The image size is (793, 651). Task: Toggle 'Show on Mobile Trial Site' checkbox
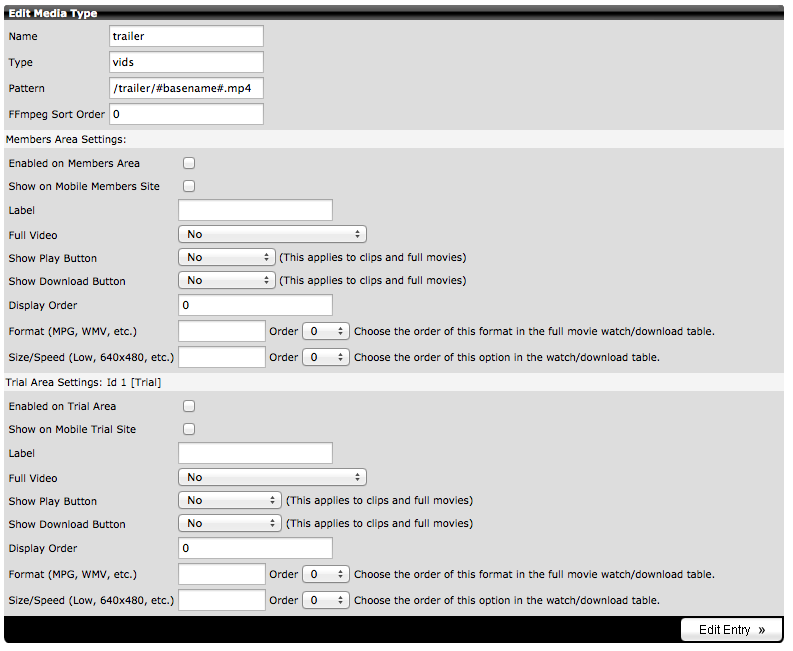coord(189,430)
